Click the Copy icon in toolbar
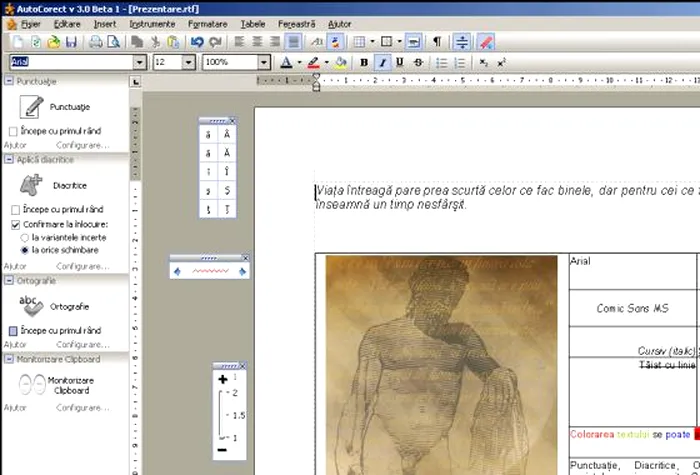 (137, 42)
